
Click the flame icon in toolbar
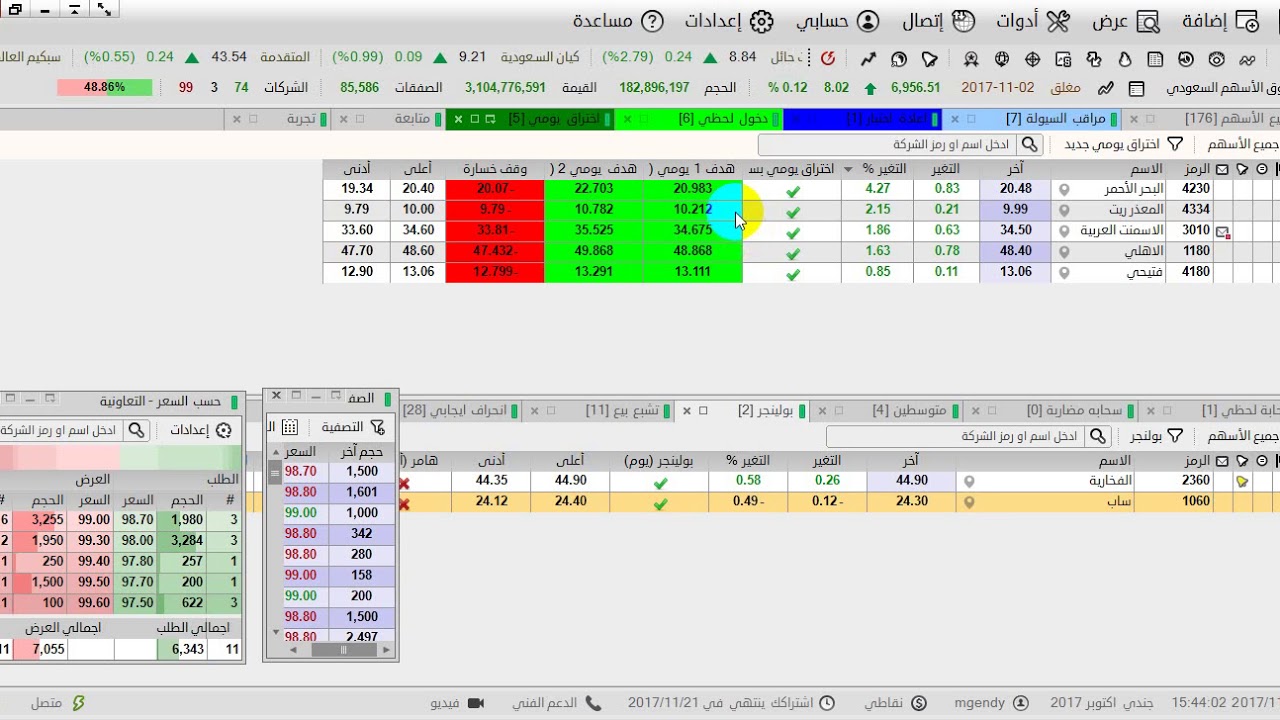(1124, 59)
